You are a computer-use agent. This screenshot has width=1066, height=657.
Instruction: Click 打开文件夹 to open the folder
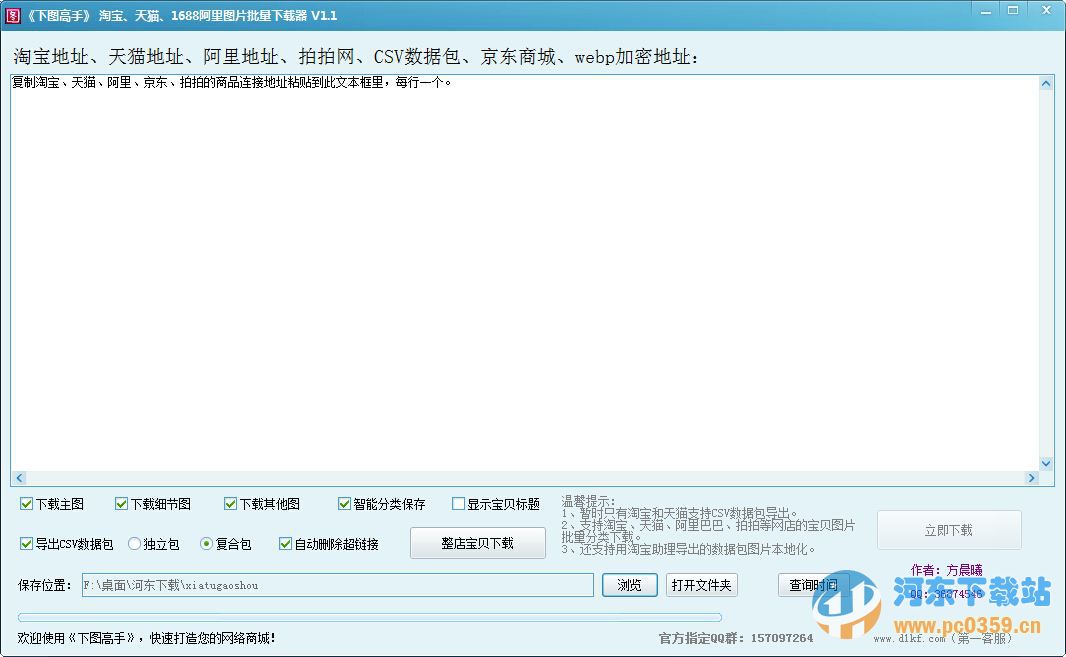(x=702, y=584)
